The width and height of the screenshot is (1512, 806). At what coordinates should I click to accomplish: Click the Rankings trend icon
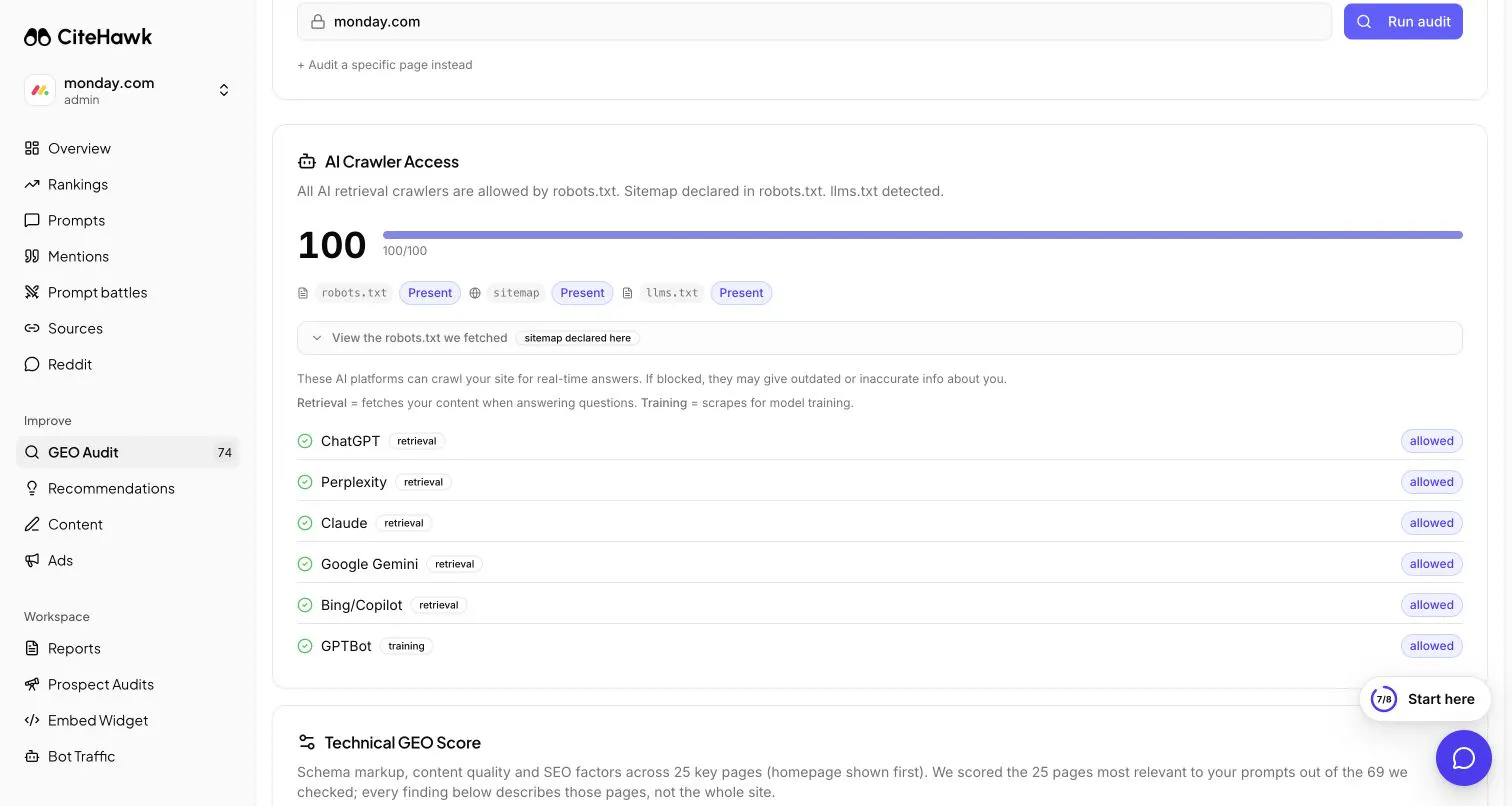(x=32, y=184)
